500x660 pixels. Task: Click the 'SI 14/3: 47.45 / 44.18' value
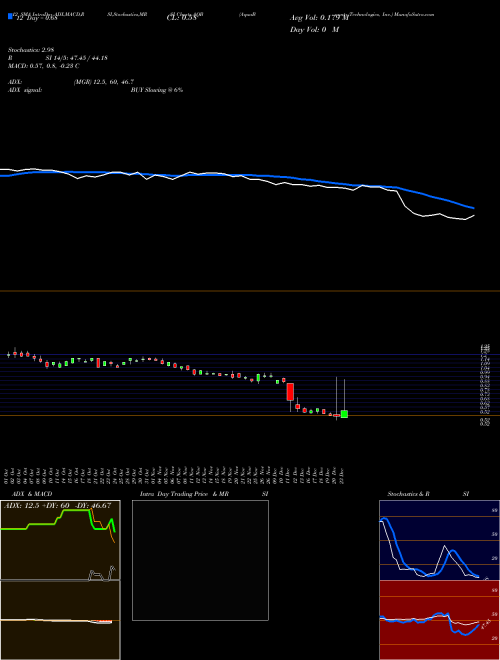click(x=77, y=58)
